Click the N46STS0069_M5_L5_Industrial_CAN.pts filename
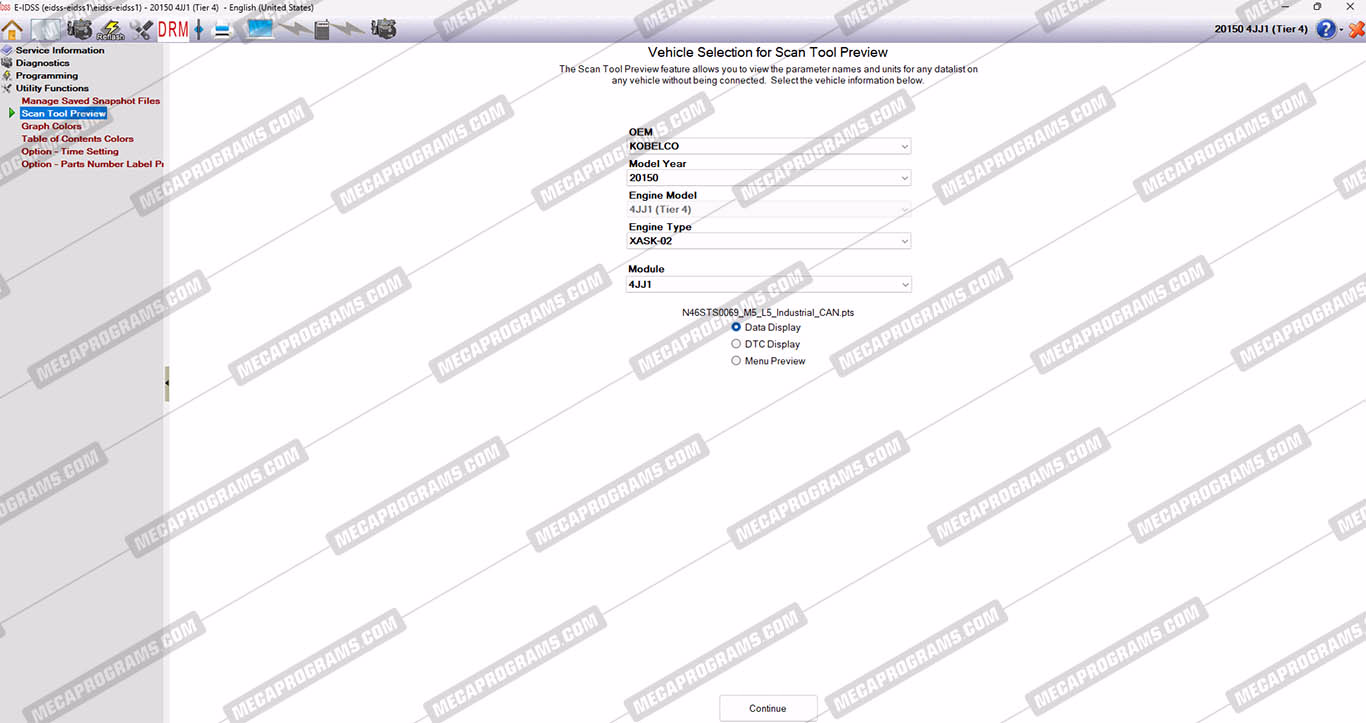Viewport: 1366px width, 723px height. pos(768,312)
